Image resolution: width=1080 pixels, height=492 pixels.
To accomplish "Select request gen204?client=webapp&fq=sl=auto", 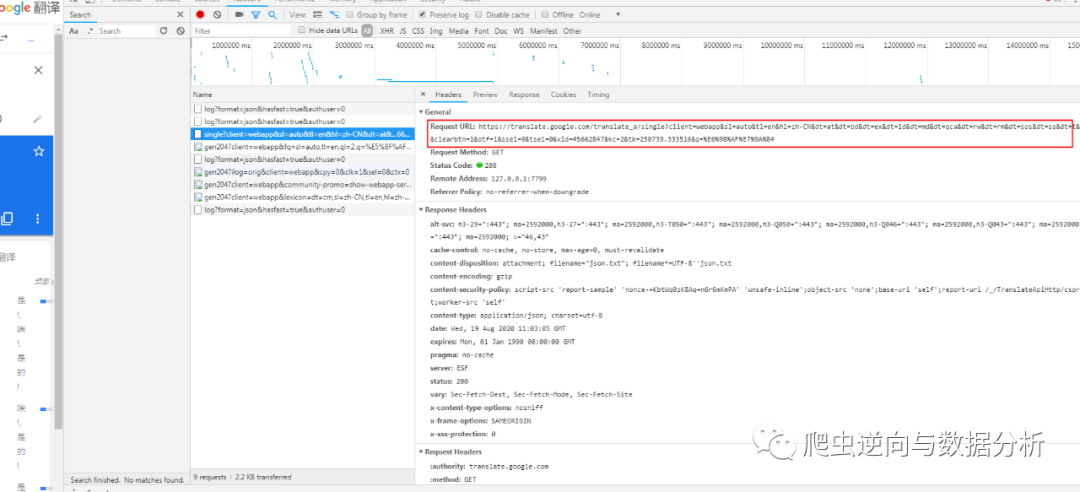I will [302, 147].
